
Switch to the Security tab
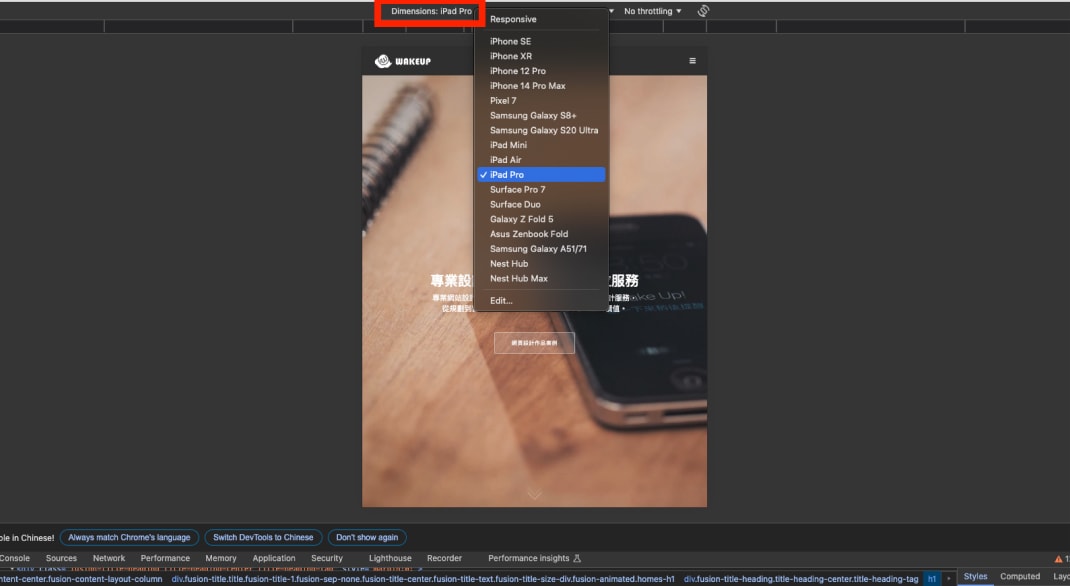pos(327,558)
